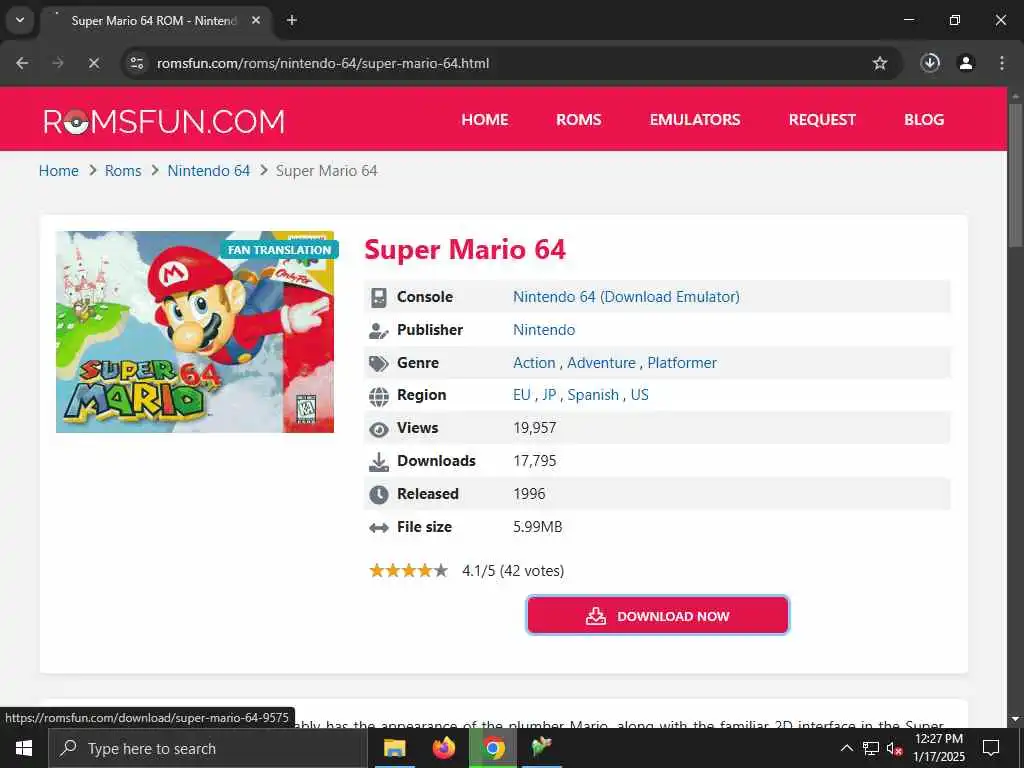Click the DOWNLOAD NOW button
The width and height of the screenshot is (1024, 768).
tap(658, 615)
